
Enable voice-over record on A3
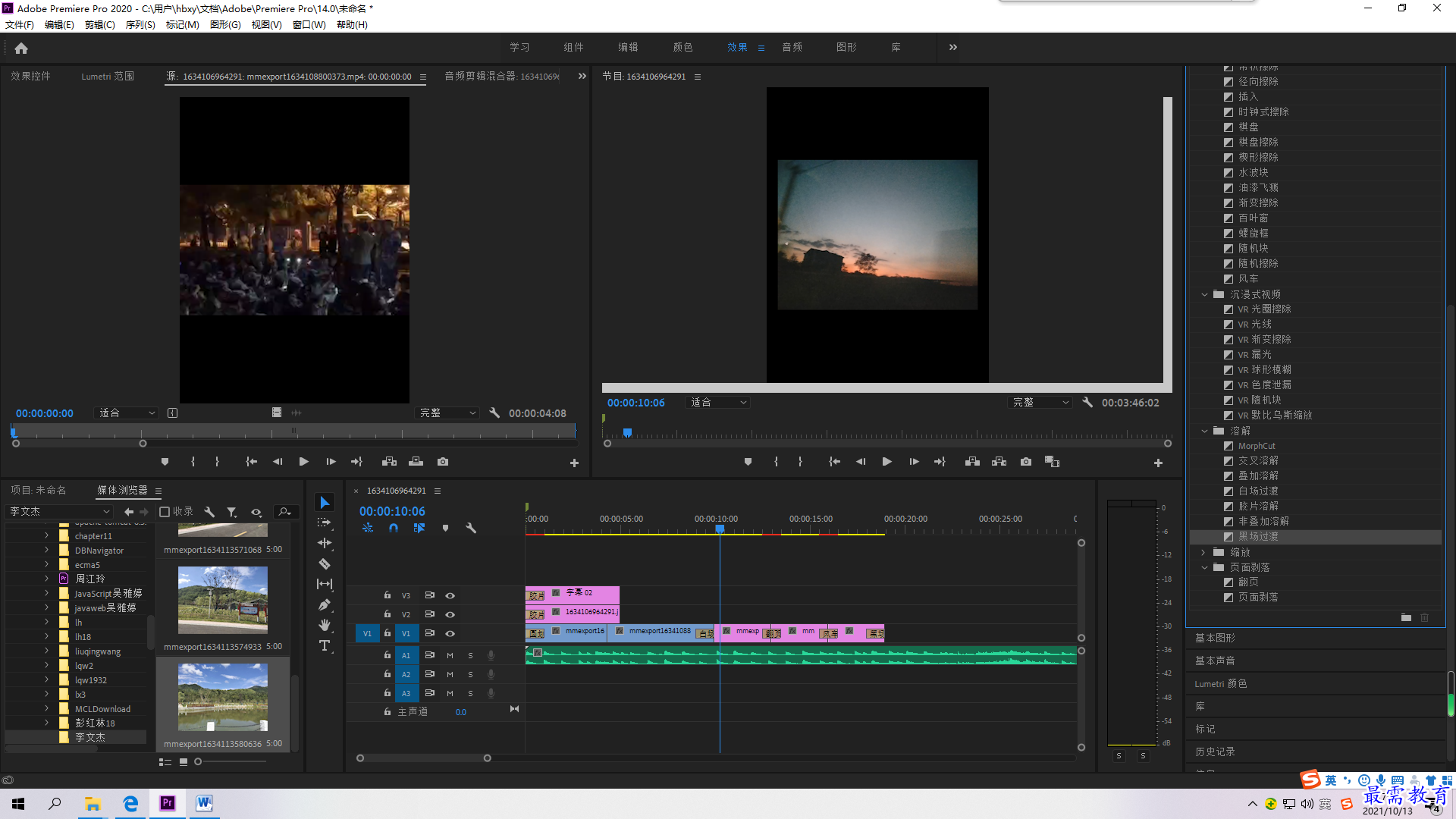point(491,693)
